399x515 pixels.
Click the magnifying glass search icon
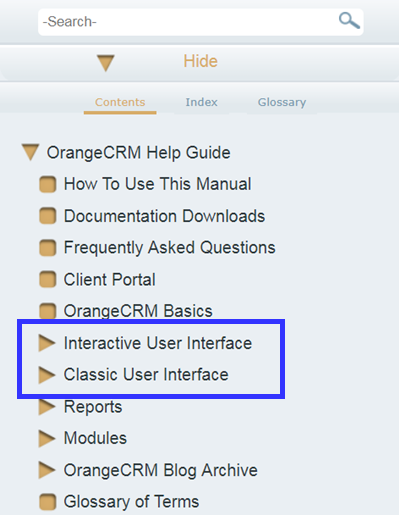(x=349, y=21)
